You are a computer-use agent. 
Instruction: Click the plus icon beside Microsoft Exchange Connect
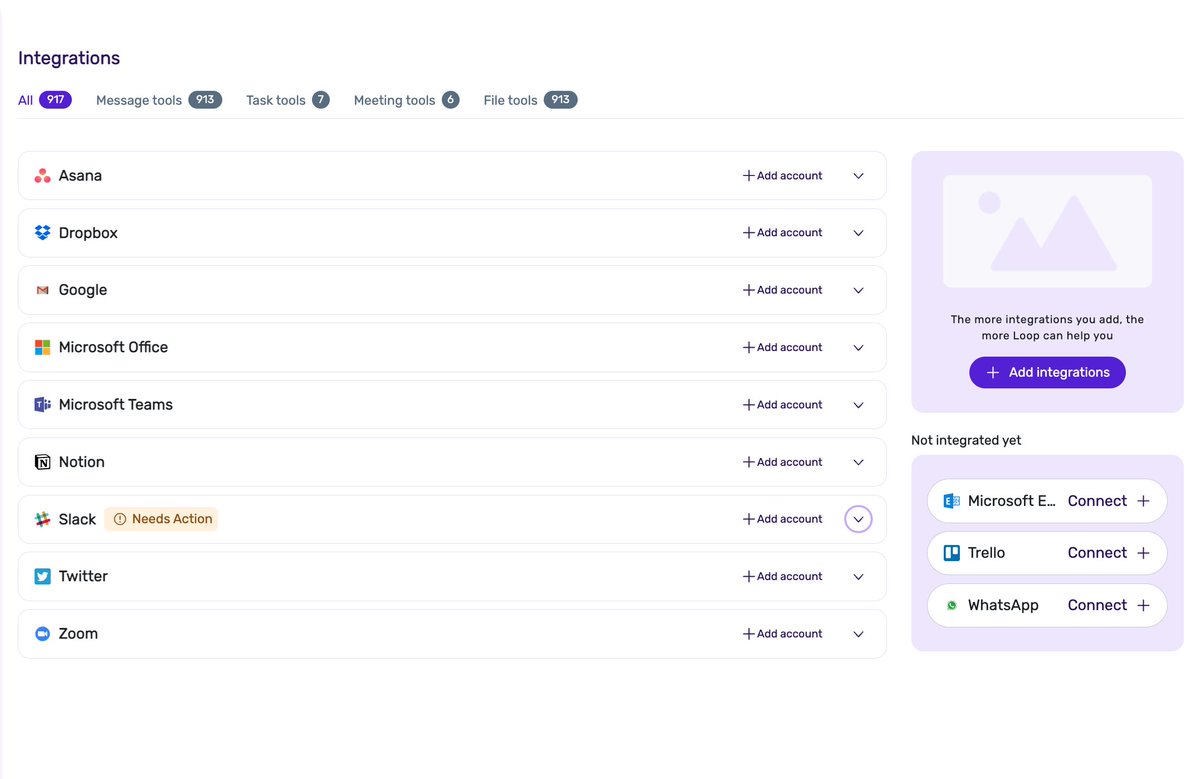pyautogui.click(x=1143, y=501)
